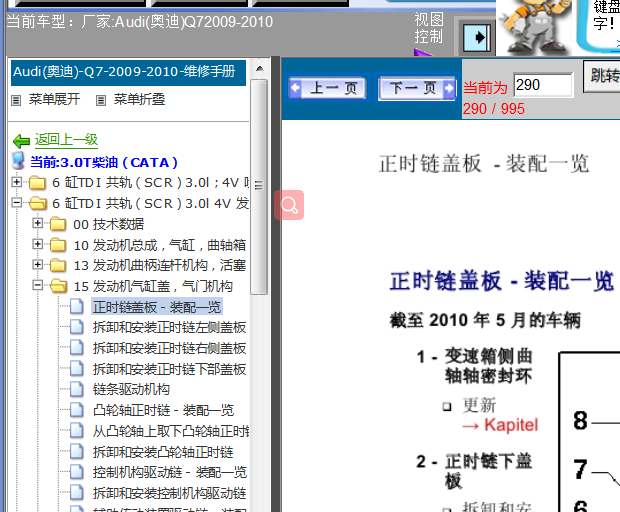Click blue heading 正时链盖板 - 装配一览
Image resolution: width=620 pixels, height=512 pixels.
click(x=502, y=281)
